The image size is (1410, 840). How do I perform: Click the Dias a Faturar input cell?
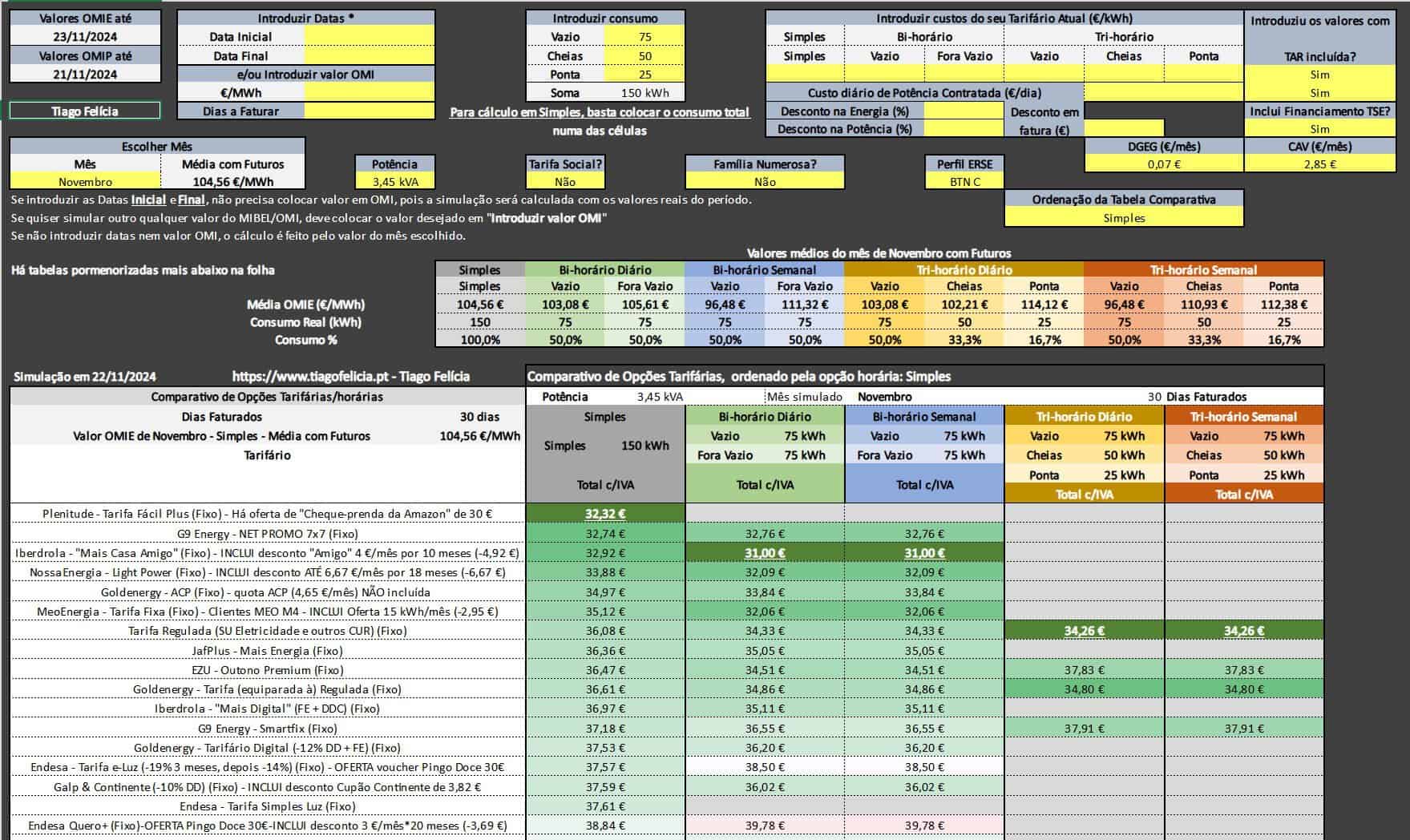pos(370,111)
